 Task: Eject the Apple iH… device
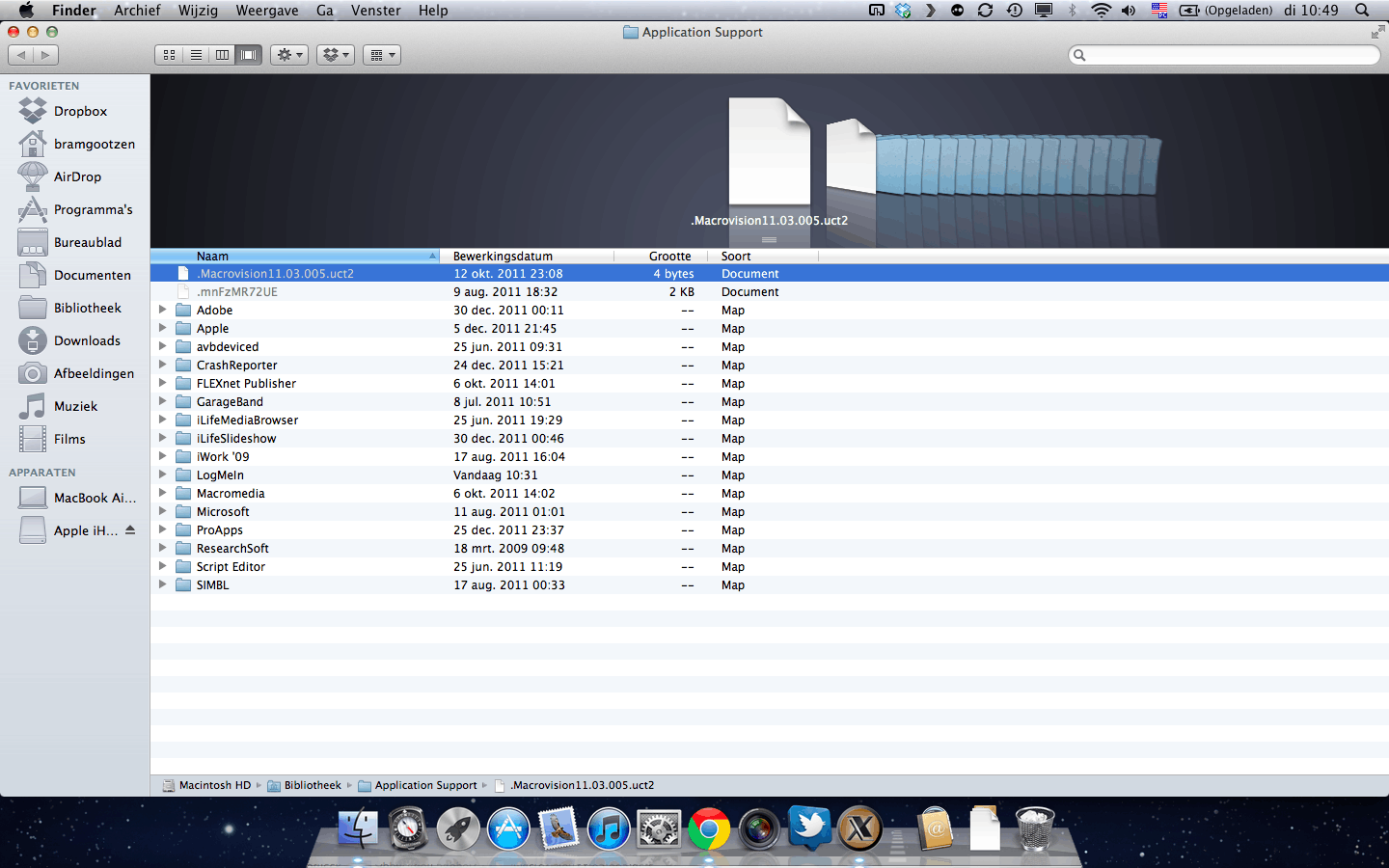tap(130, 530)
